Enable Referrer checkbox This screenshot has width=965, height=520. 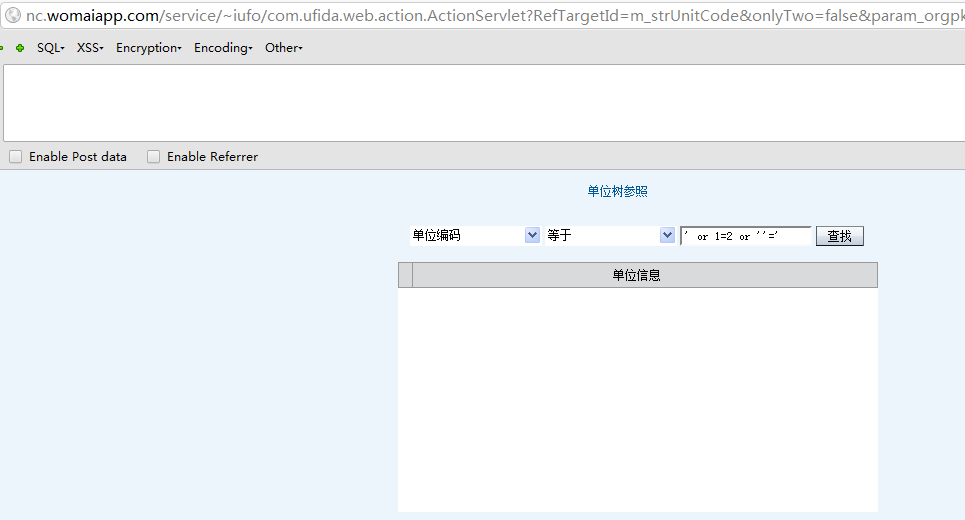click(x=153, y=157)
